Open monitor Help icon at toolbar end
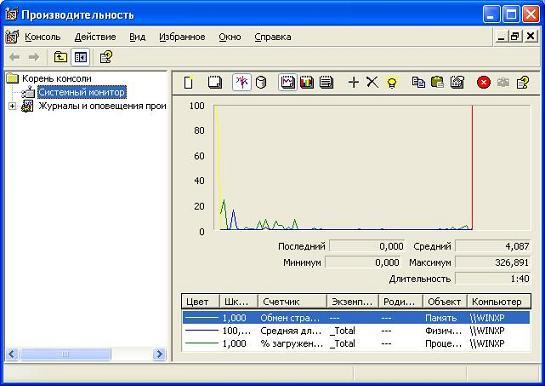This screenshot has height=386, width=545. [523, 82]
